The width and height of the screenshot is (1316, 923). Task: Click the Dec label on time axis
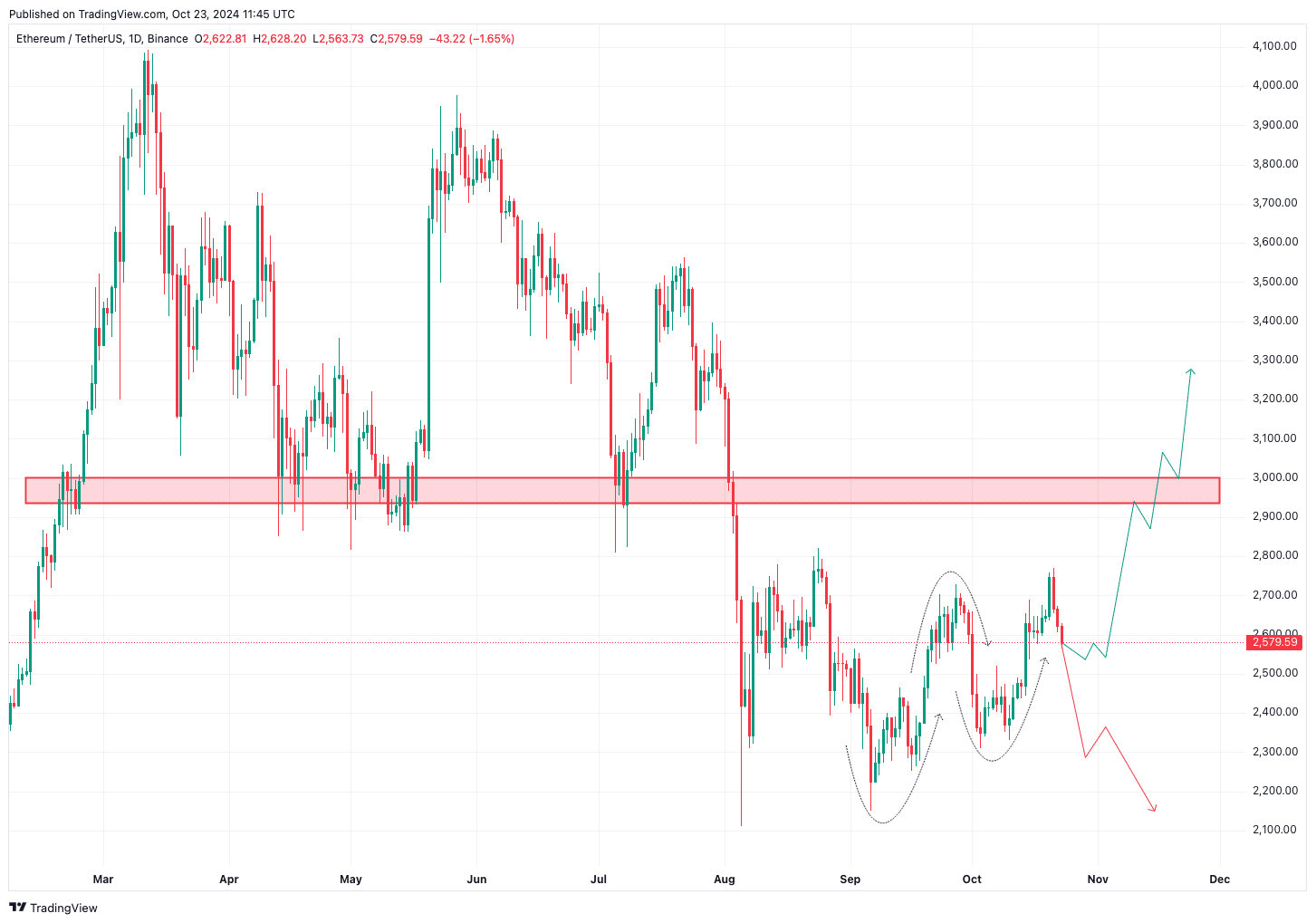(1219, 879)
